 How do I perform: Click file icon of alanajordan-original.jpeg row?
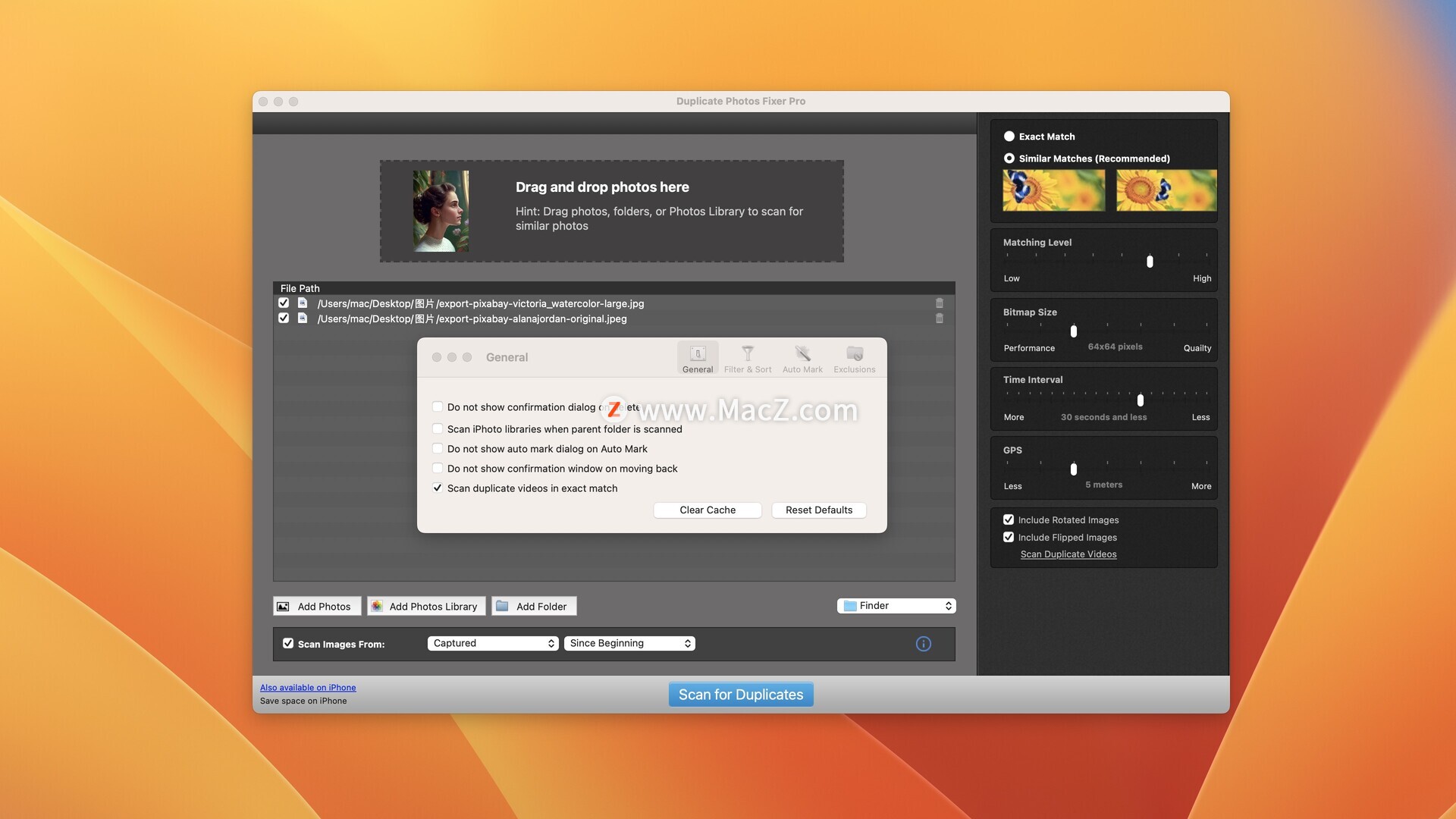(x=303, y=318)
